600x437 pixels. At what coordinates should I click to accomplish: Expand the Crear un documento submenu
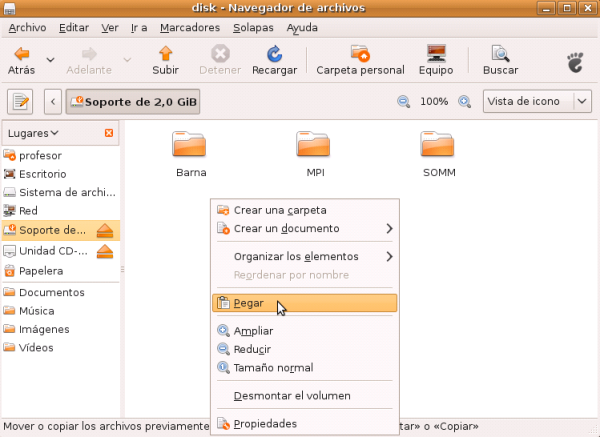tap(389, 228)
